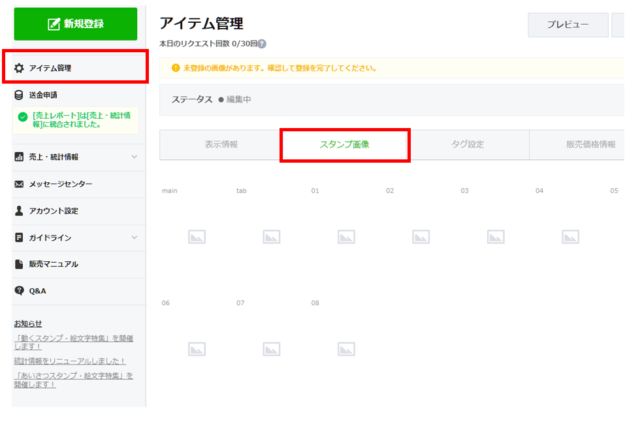The height and width of the screenshot is (422, 640).
Task: Switch to 販売価格情報 tab
Action: [x=577, y=144]
